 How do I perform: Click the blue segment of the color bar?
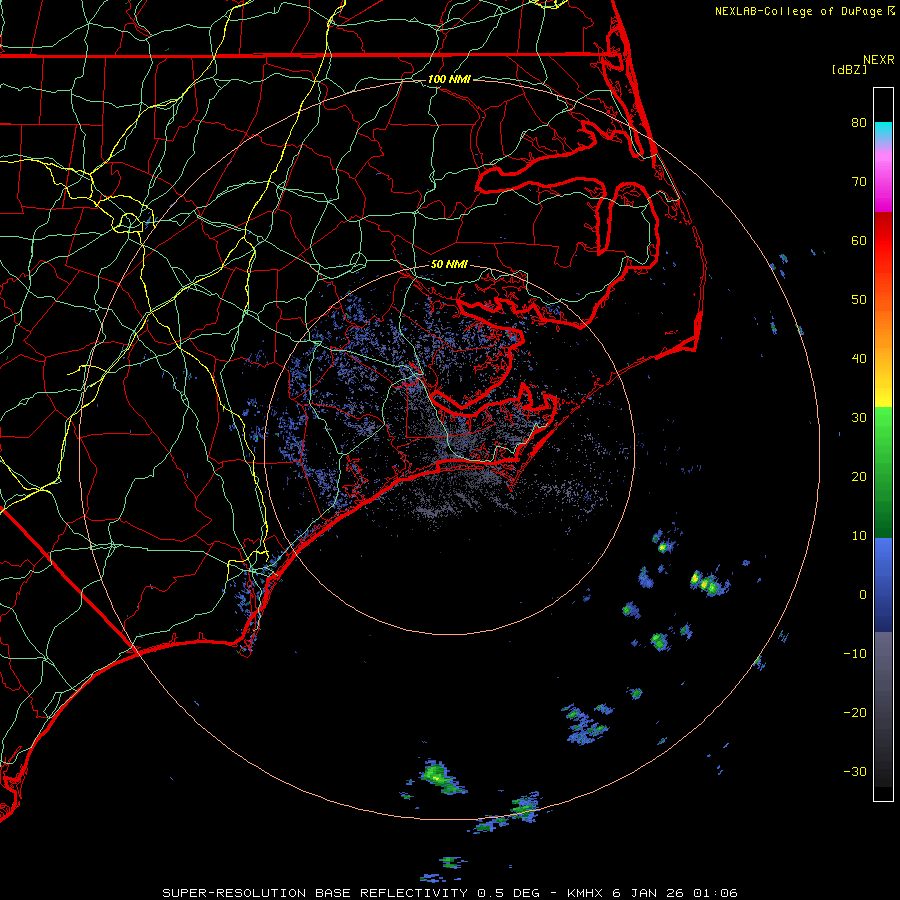(x=883, y=584)
